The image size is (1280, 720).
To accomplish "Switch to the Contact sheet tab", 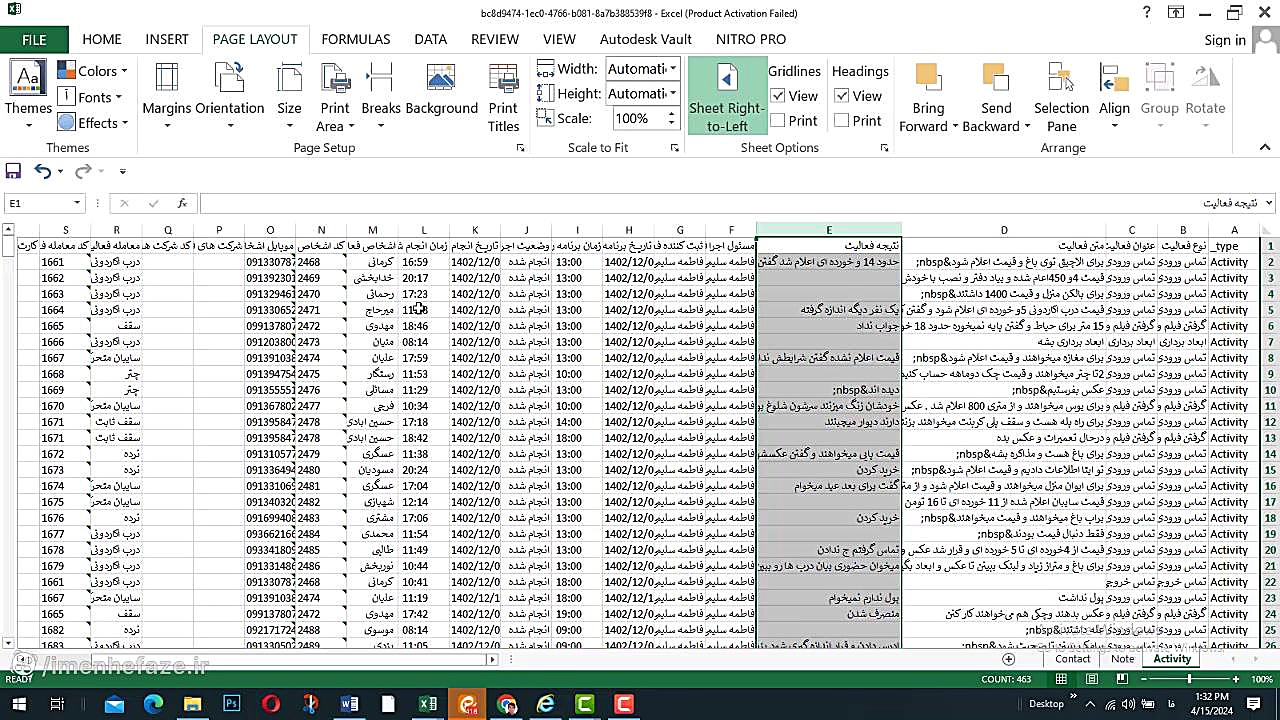I will coord(1072,659).
